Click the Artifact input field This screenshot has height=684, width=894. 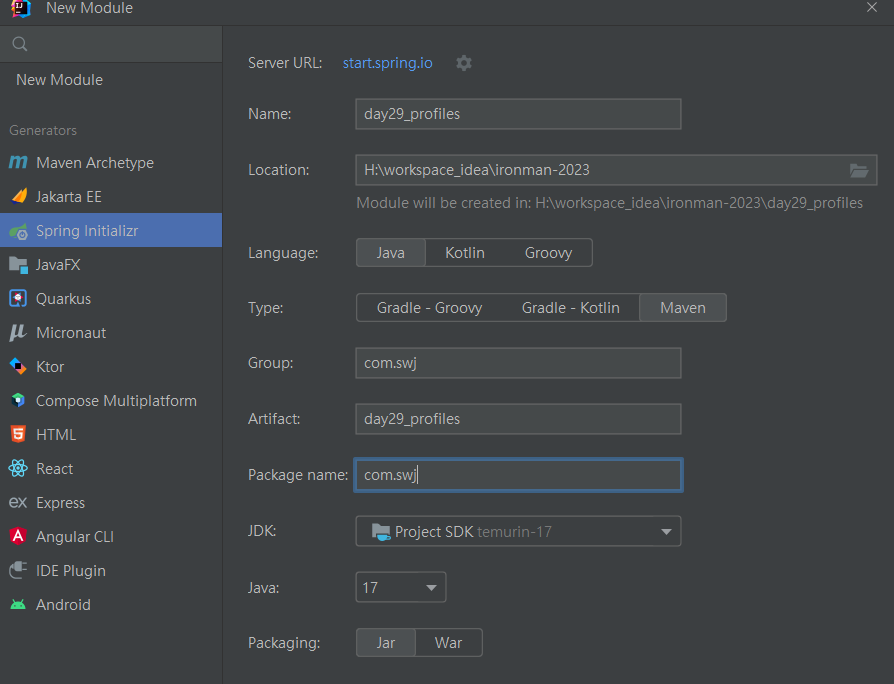click(x=518, y=419)
